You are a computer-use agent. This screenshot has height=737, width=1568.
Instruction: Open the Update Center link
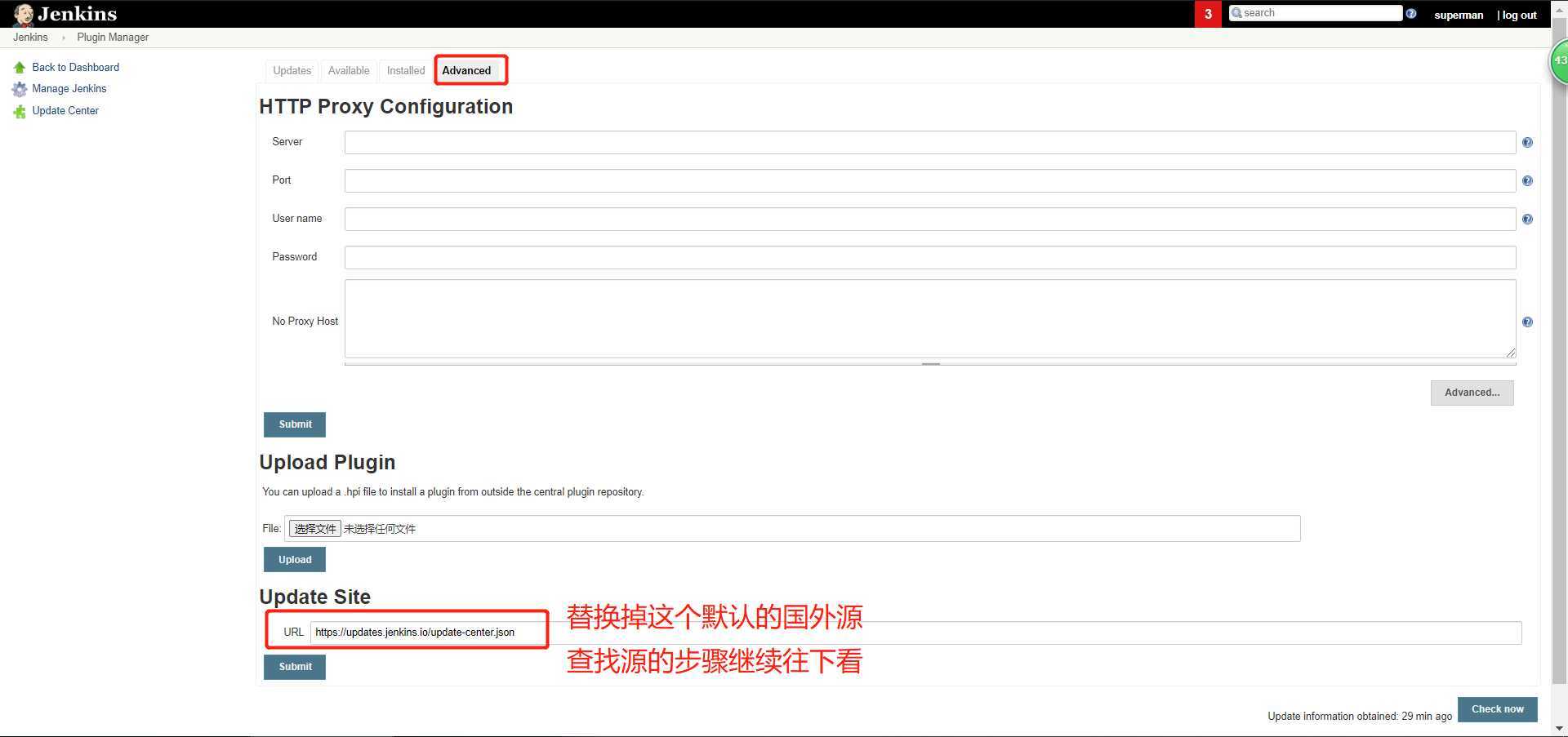65,111
